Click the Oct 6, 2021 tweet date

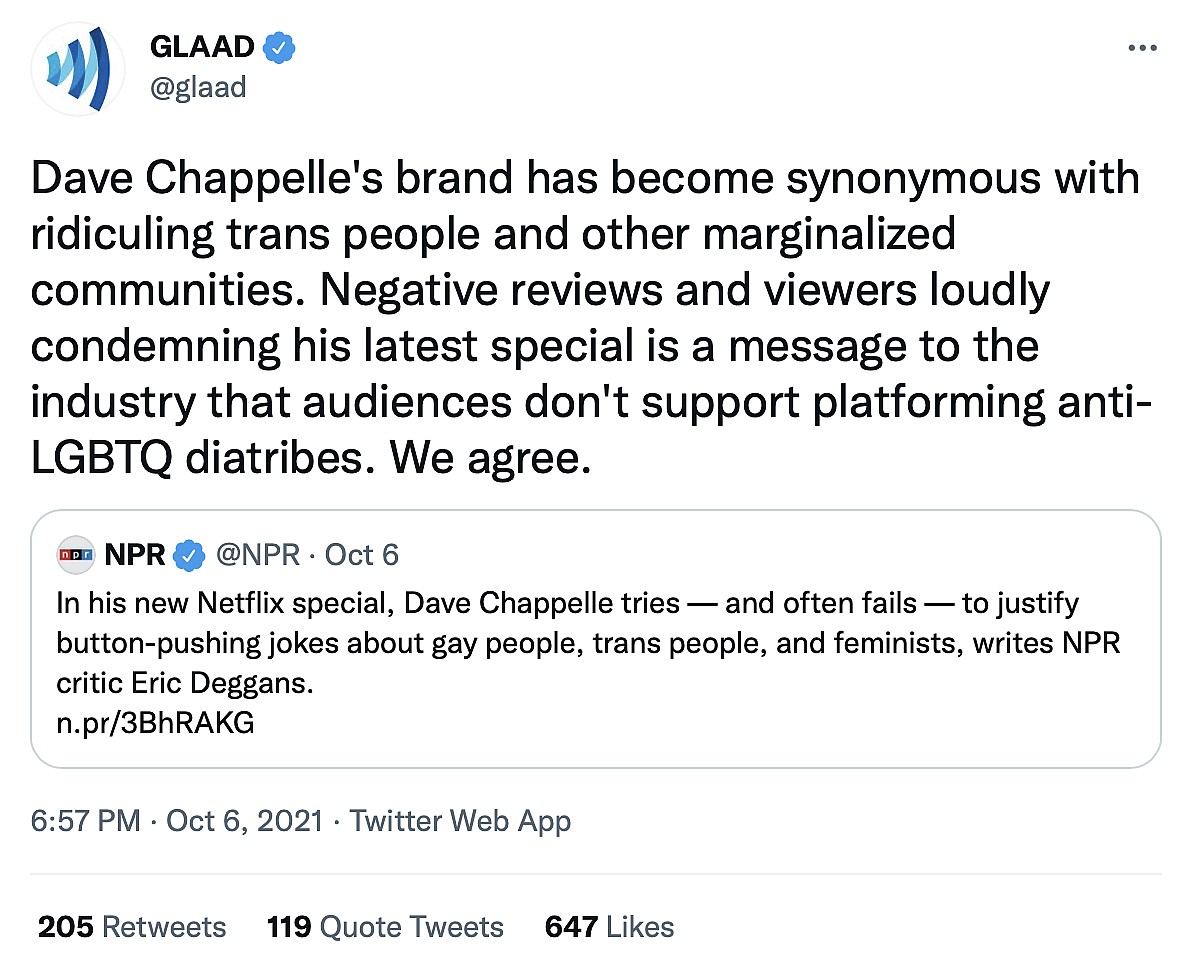[x=244, y=821]
